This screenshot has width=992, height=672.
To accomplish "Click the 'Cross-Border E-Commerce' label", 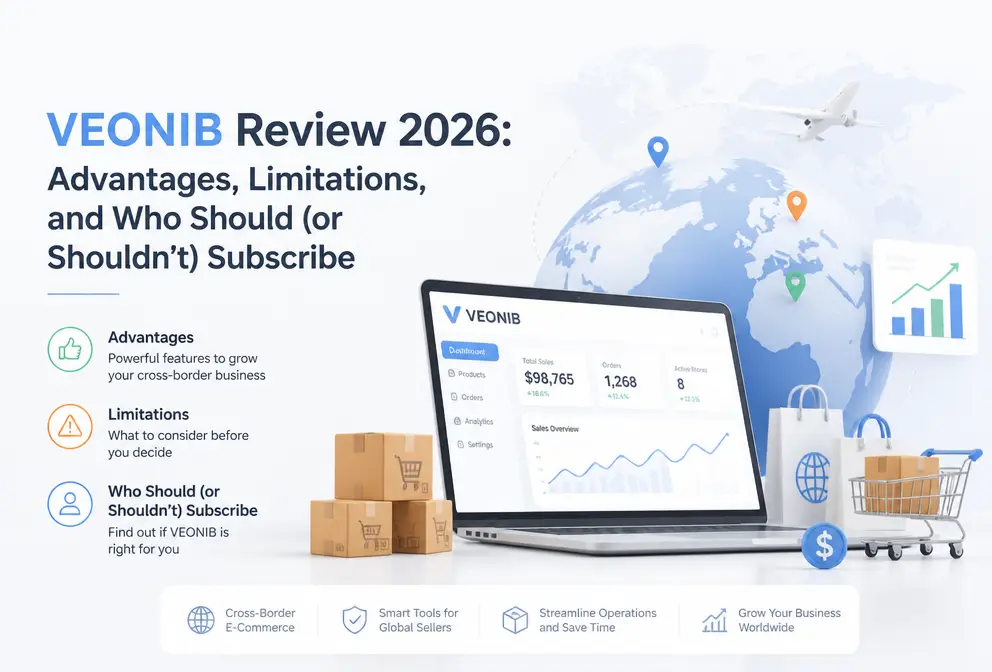I will tap(260, 620).
